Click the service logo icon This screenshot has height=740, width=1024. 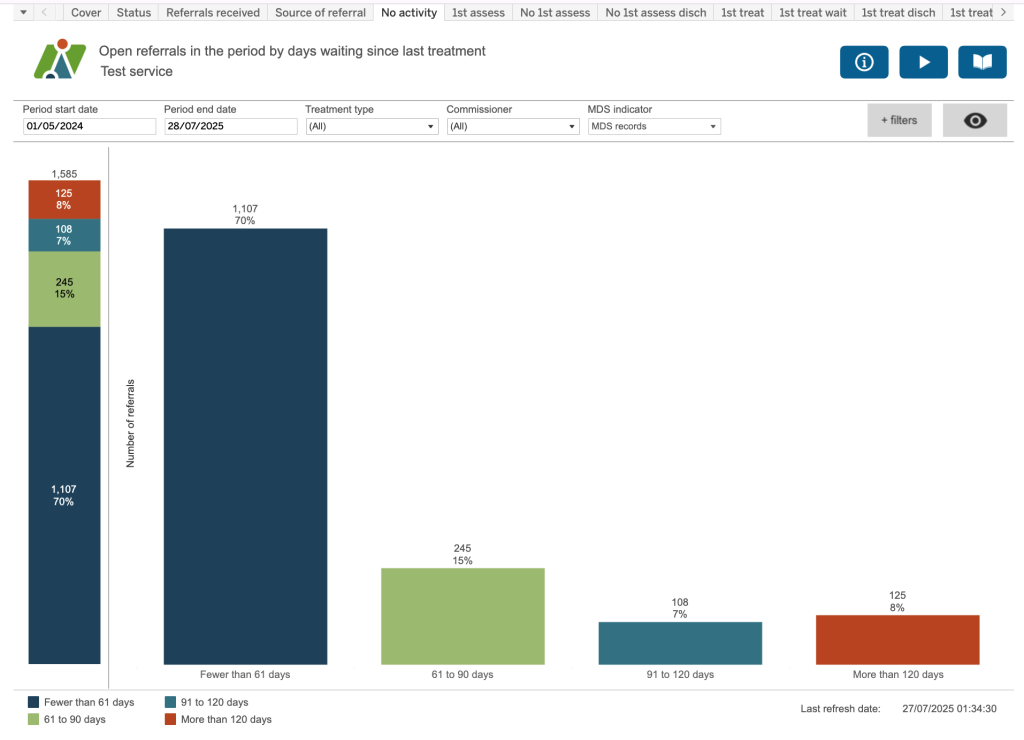[60, 60]
